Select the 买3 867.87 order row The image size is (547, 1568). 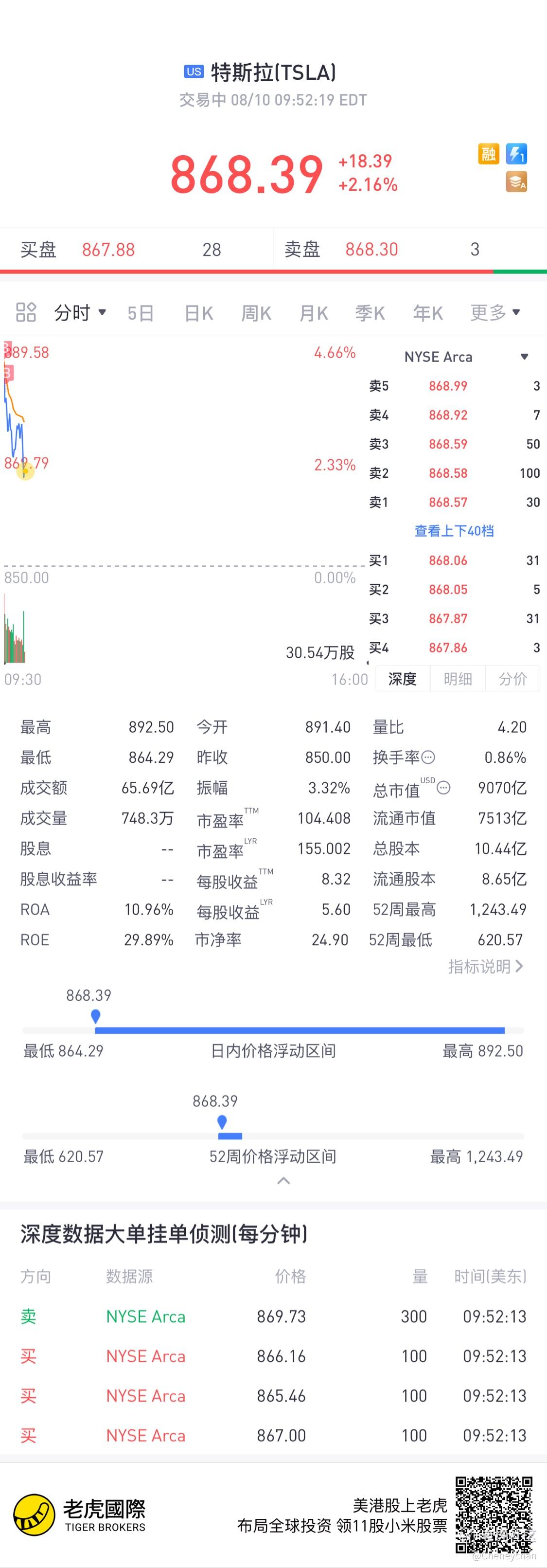455,619
